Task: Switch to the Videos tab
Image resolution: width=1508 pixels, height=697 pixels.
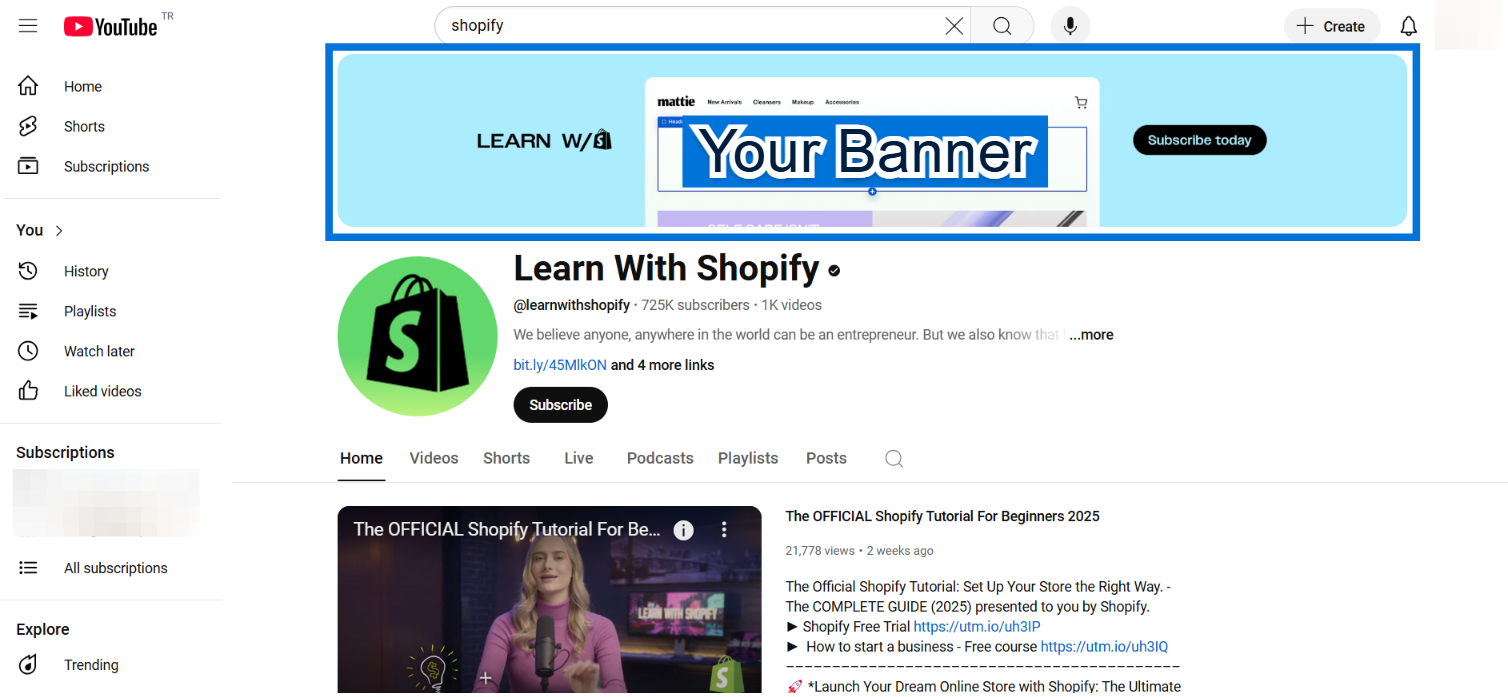Action: click(x=434, y=458)
